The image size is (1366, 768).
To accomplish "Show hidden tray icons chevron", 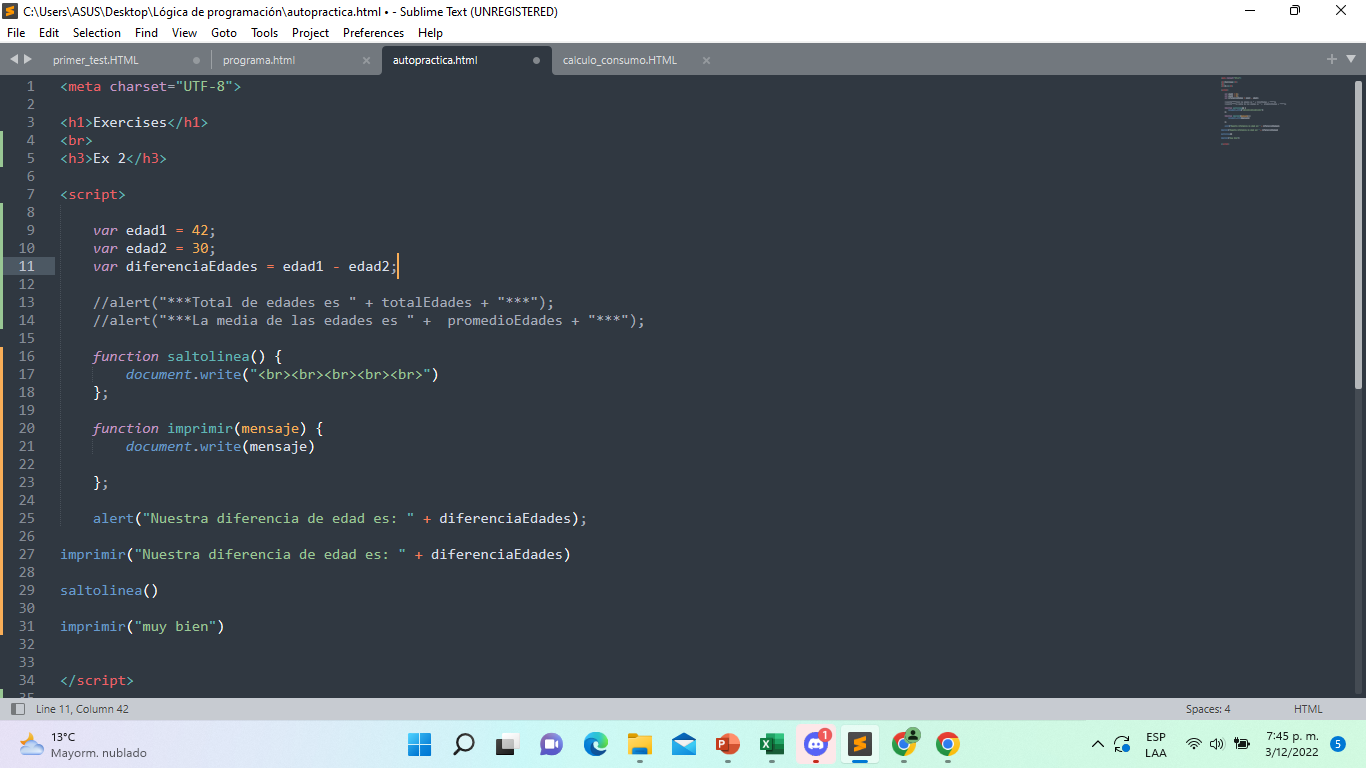I will coord(1098,744).
